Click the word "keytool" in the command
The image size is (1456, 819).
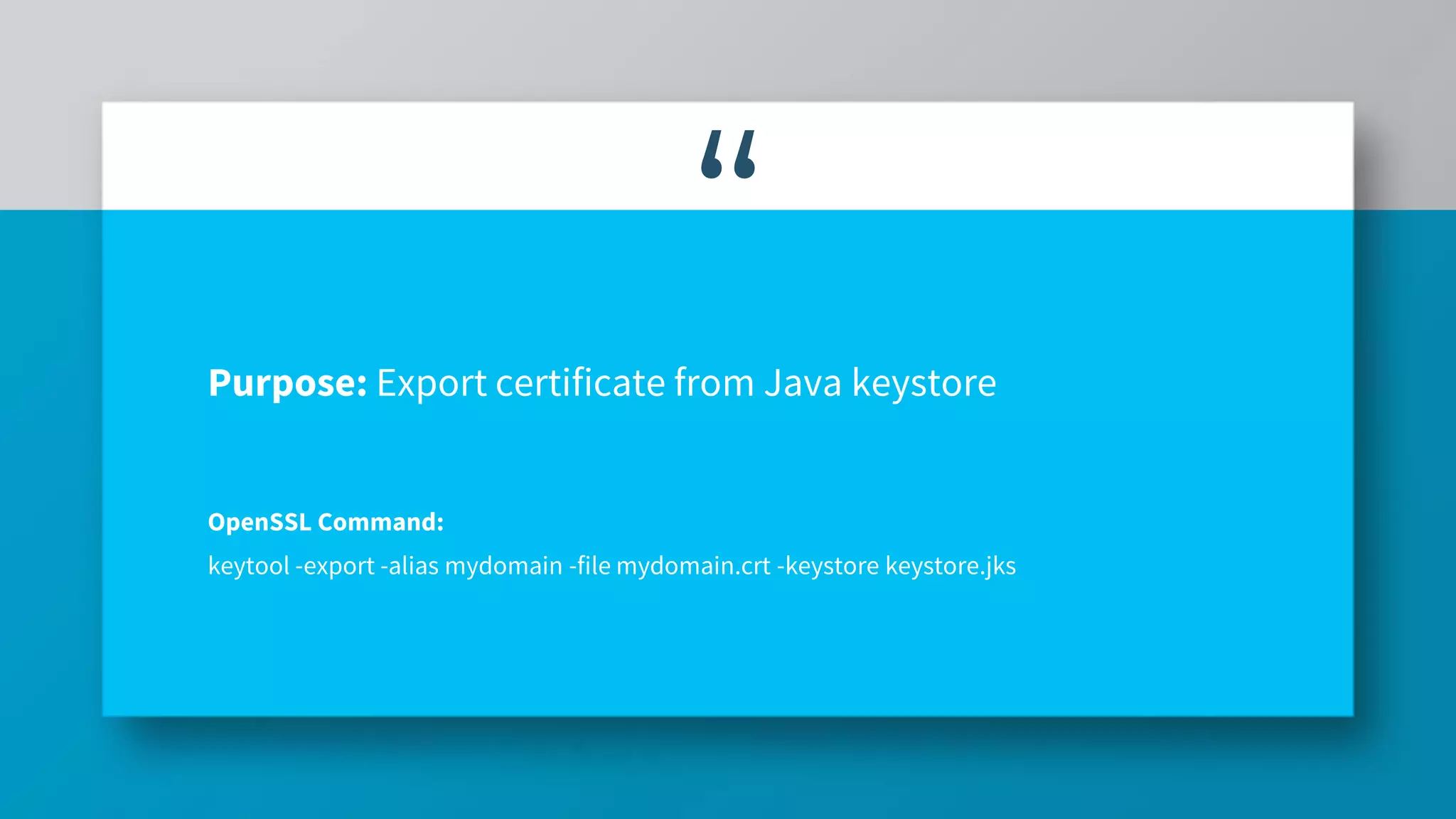coord(249,566)
